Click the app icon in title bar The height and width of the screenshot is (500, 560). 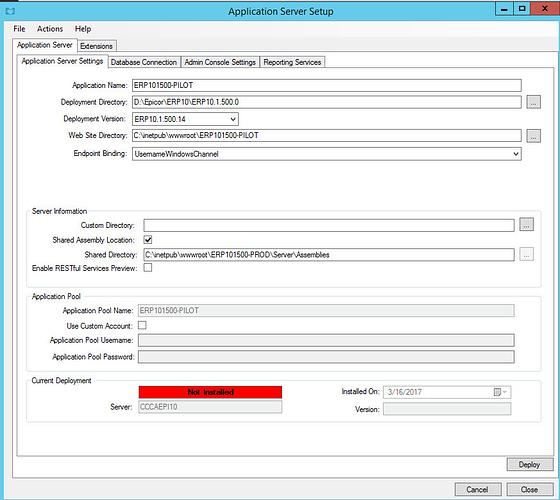(x=10, y=11)
